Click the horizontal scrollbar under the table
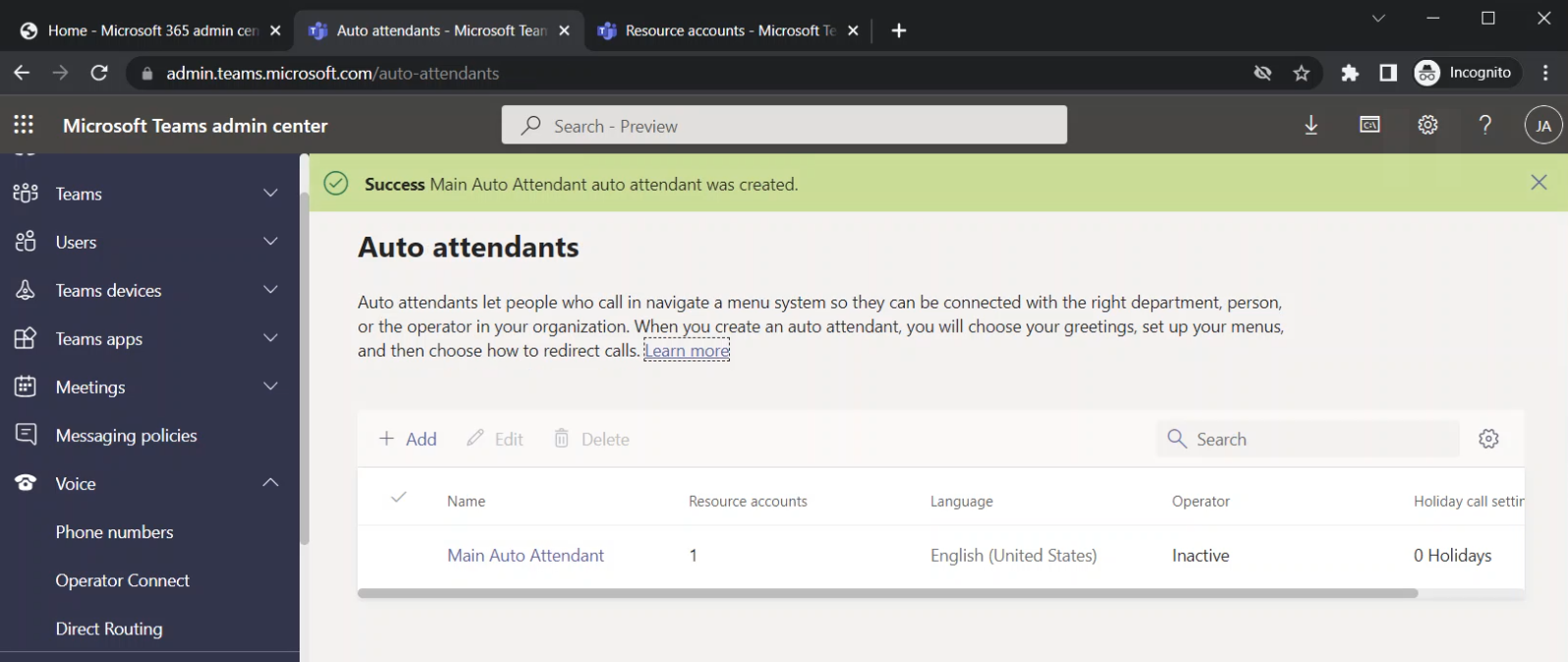Viewport: 1568px width, 662px height. coord(887,593)
